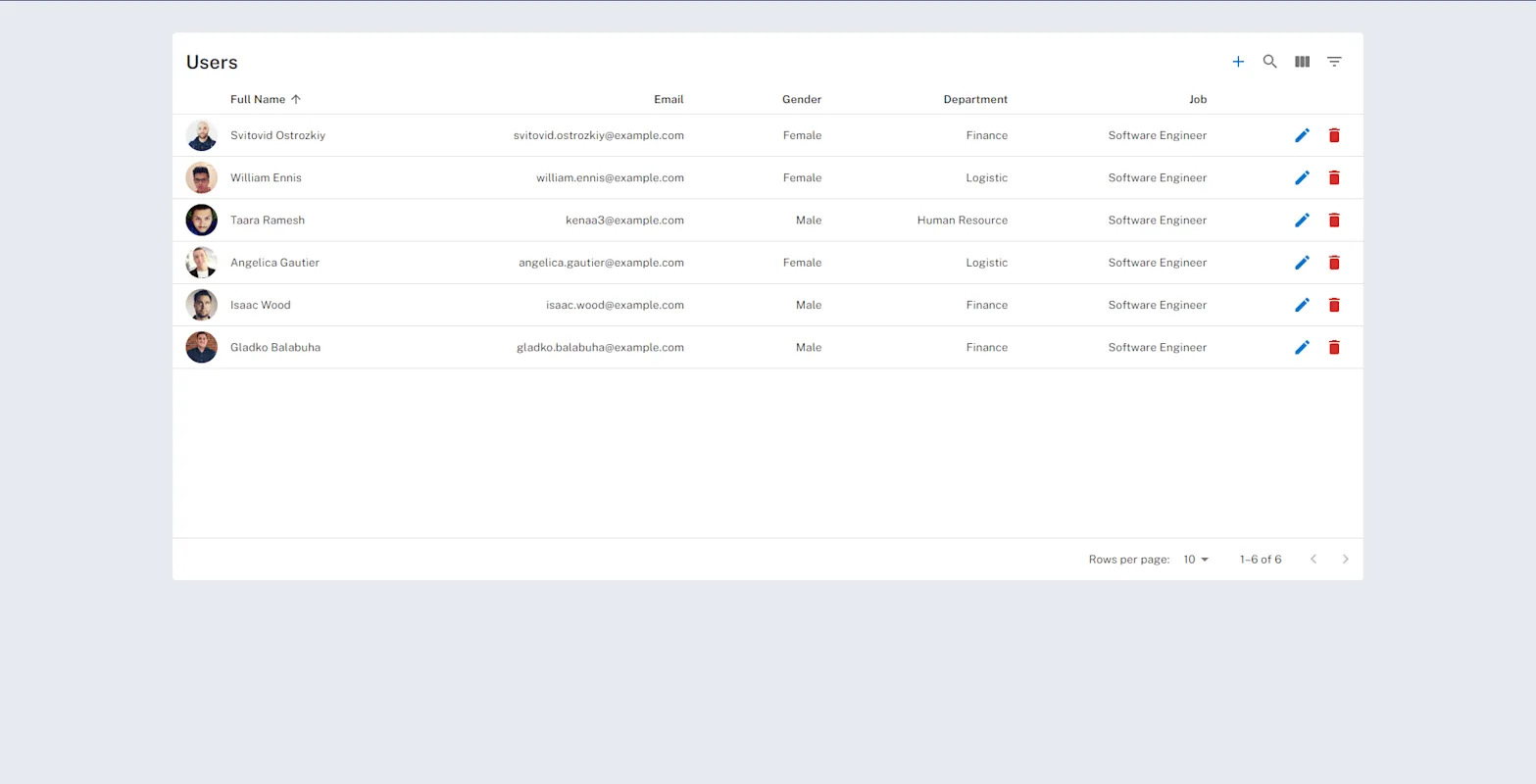The width and height of the screenshot is (1536, 784).
Task: Sort by Email column header
Action: click(669, 99)
